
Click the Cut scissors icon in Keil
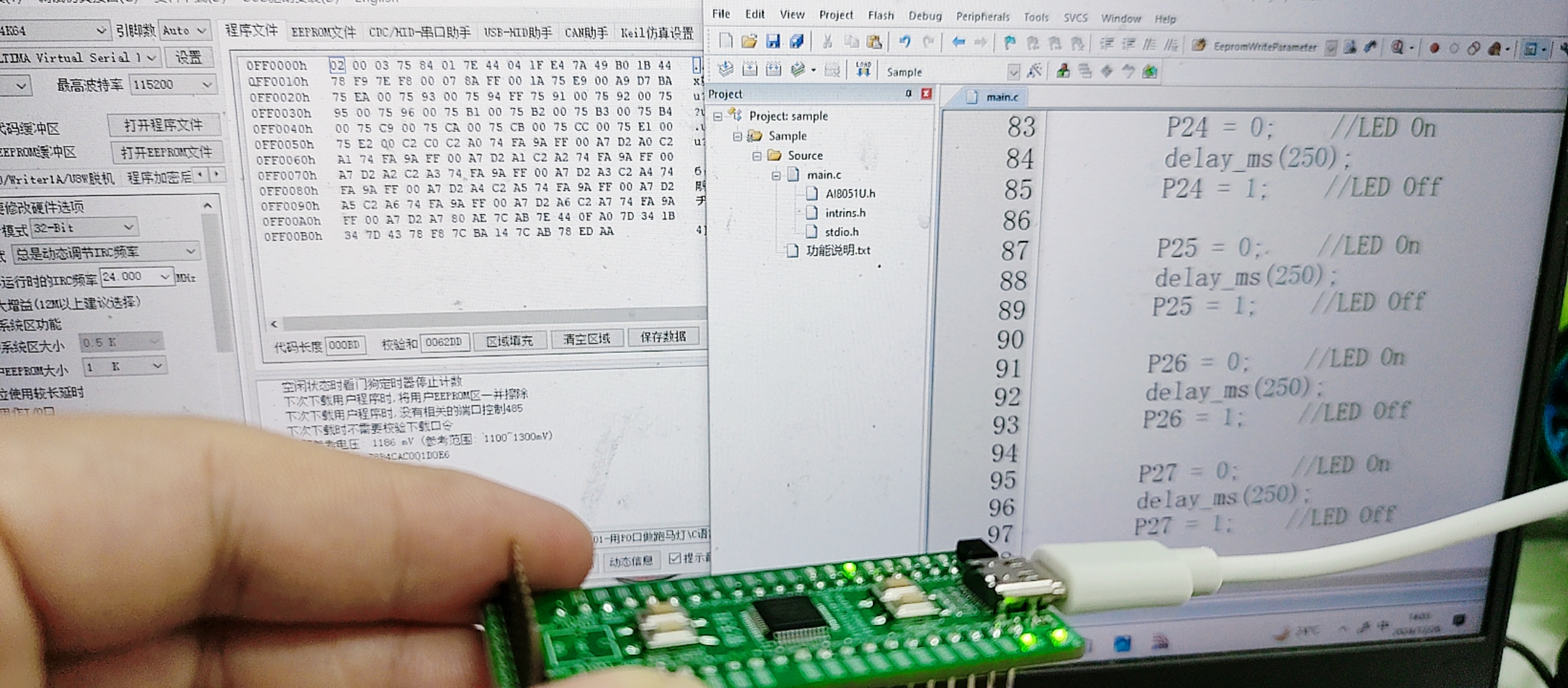[x=827, y=42]
